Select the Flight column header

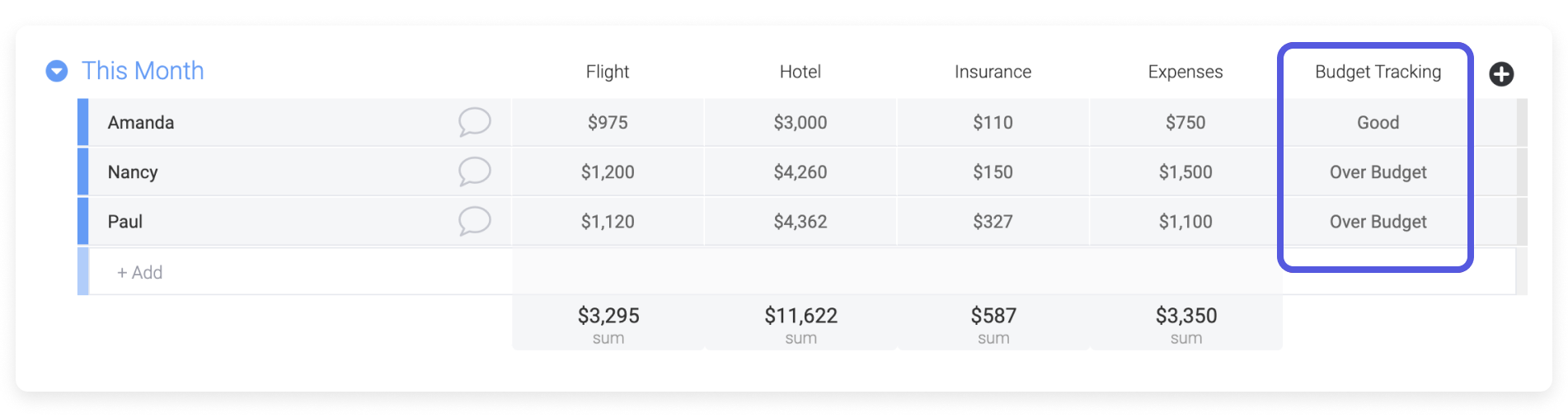608,72
